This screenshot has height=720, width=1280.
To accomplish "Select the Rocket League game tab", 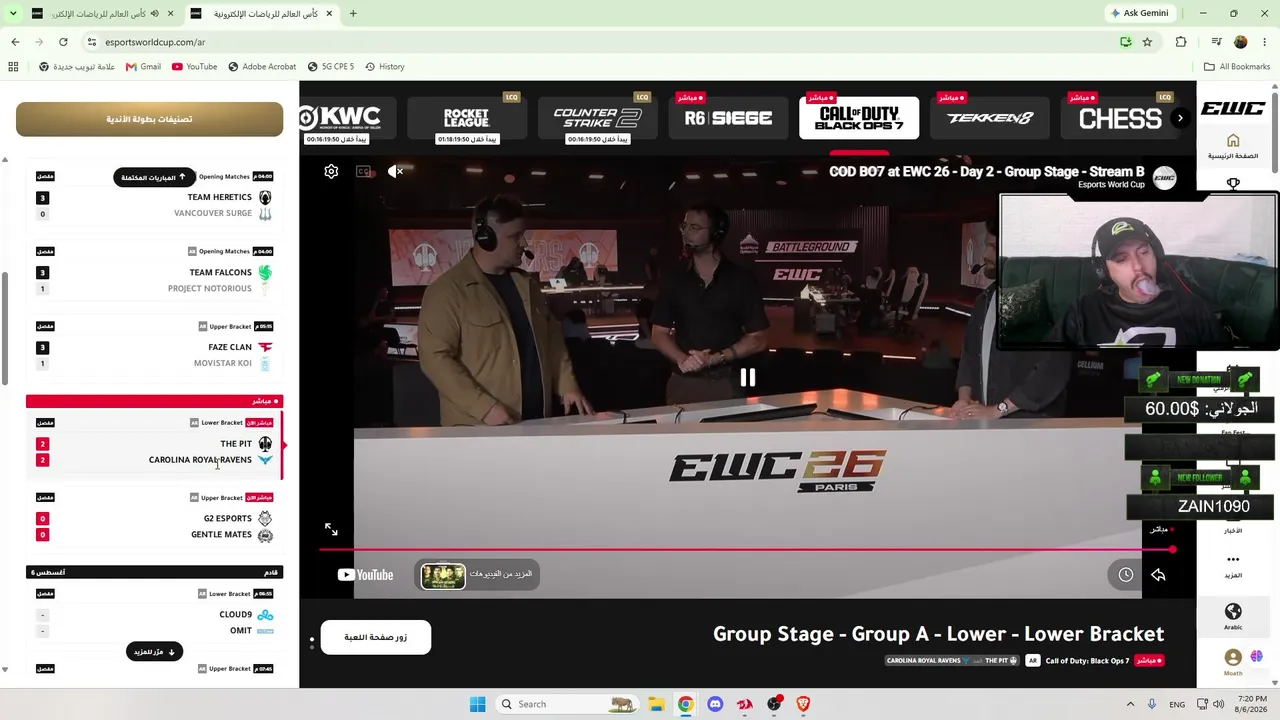I will [x=466, y=118].
